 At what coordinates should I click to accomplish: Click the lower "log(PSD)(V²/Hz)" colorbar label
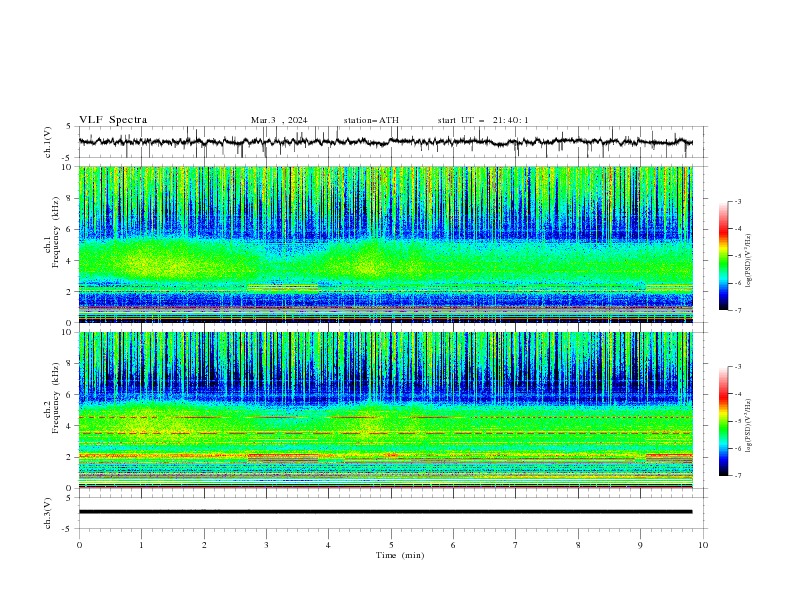[x=748, y=426]
